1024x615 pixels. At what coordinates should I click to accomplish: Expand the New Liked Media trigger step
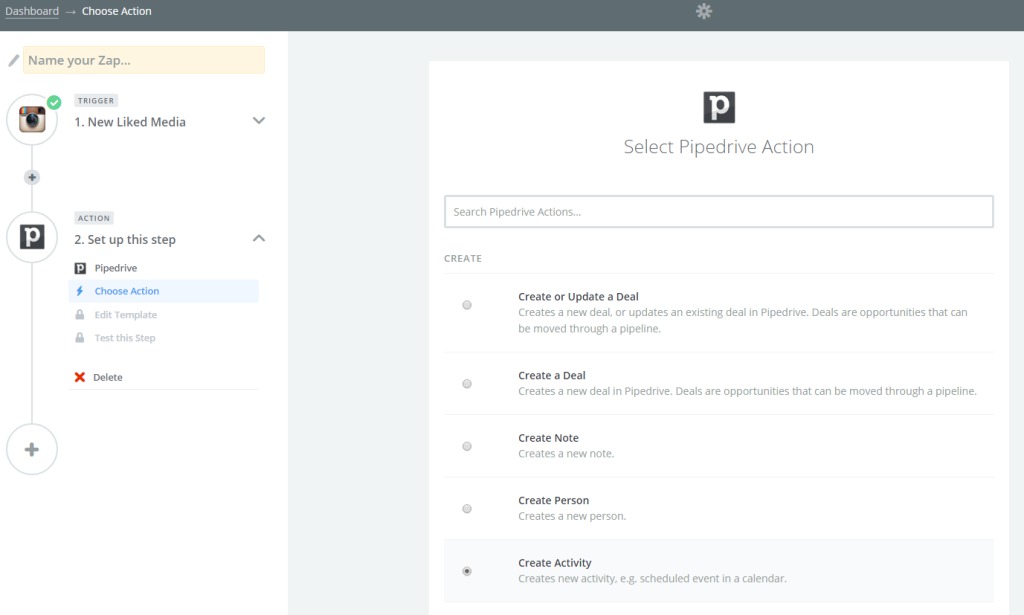259,121
